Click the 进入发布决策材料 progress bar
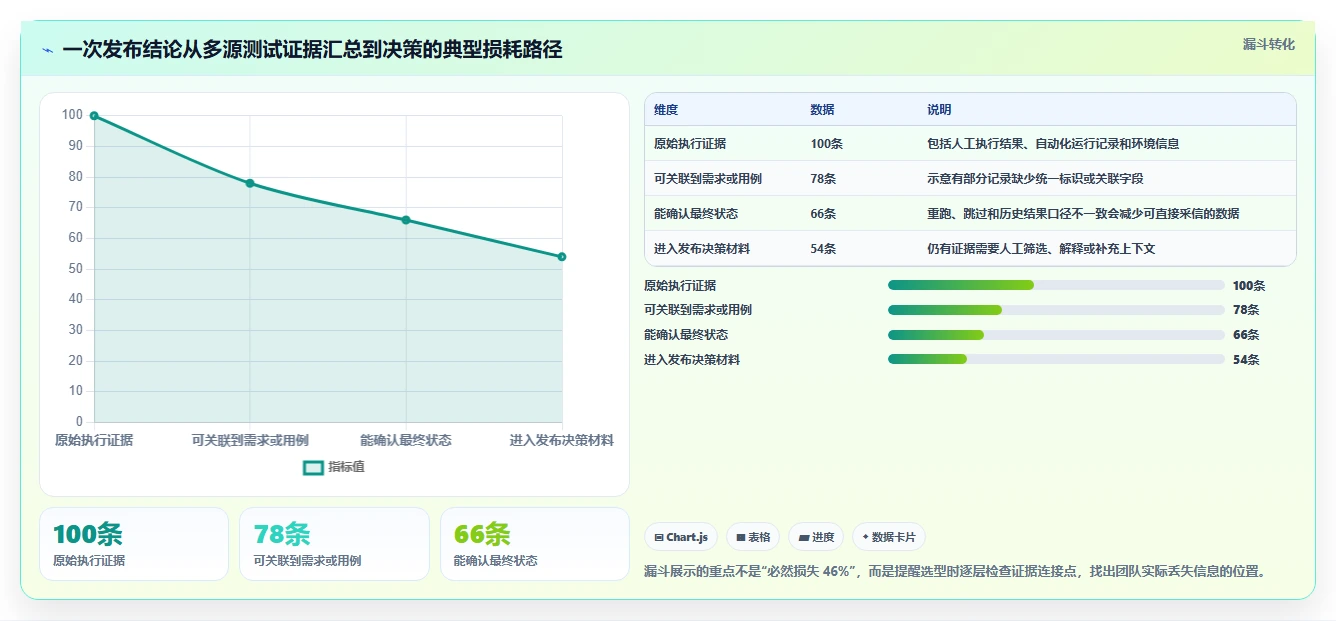Image resolution: width=1336 pixels, height=621 pixels. tap(1056, 360)
